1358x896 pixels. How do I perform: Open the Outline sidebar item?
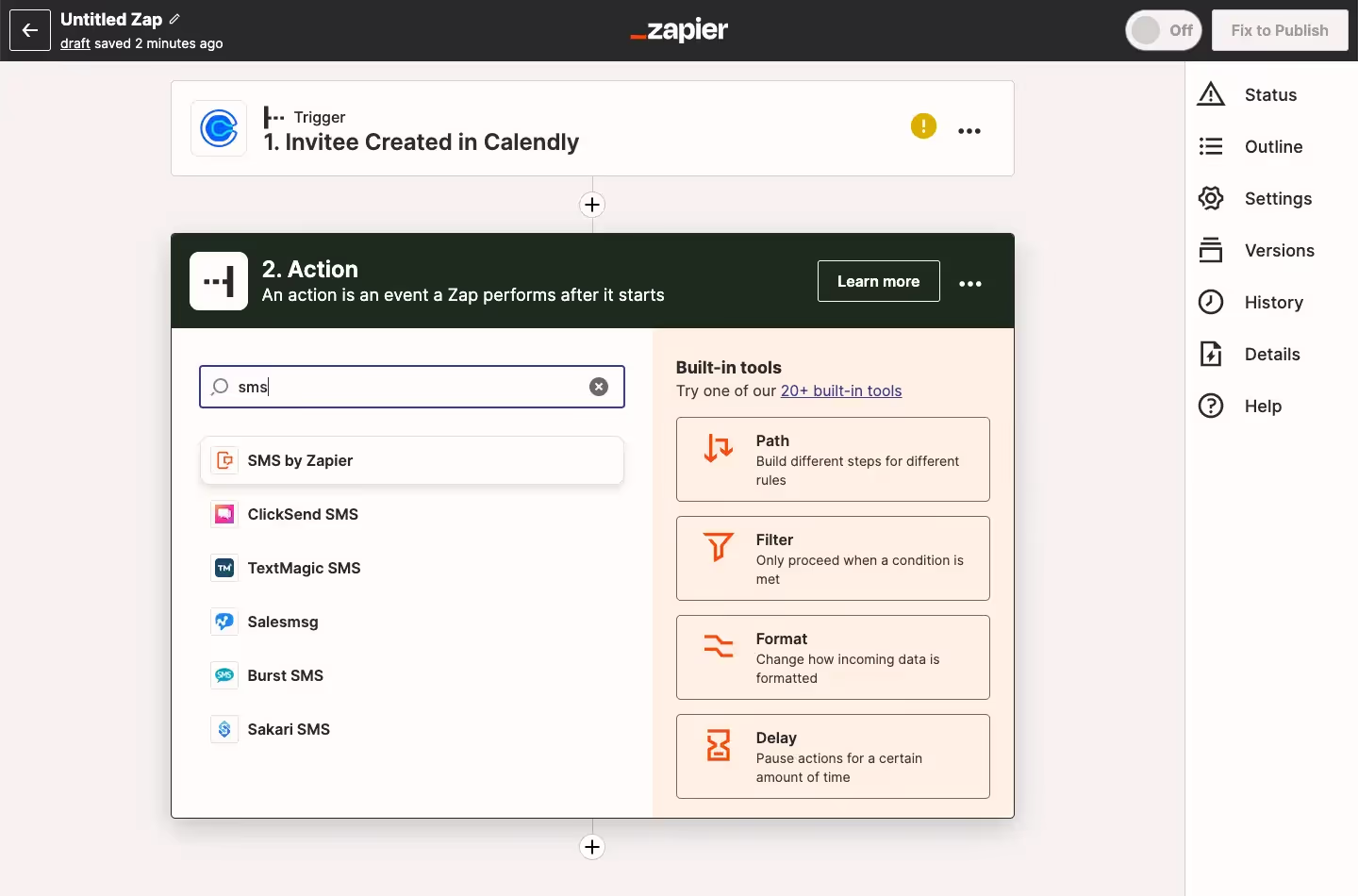pos(1272,147)
